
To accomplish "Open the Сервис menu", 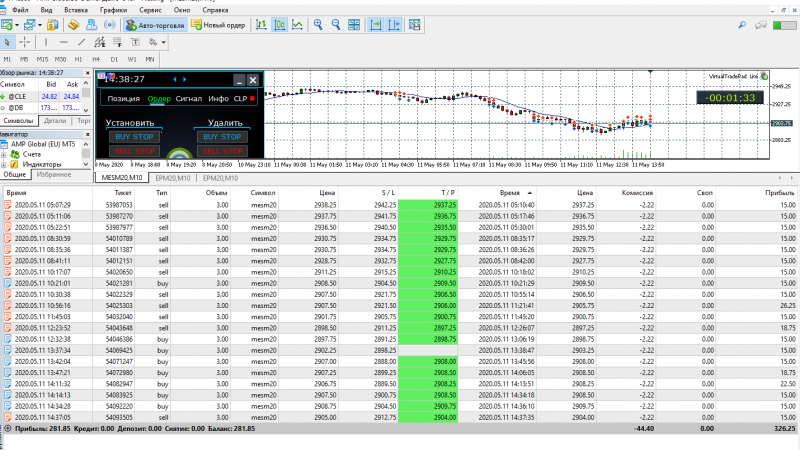I will coord(151,9).
